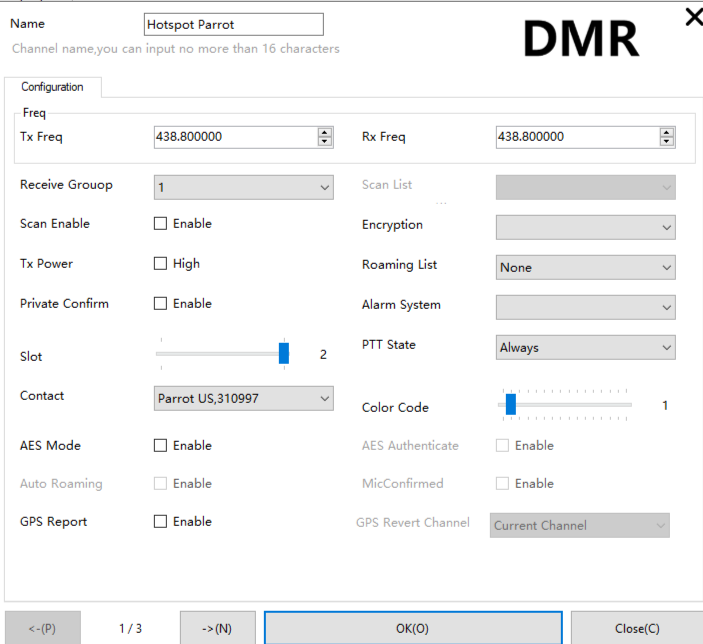Click the Rx Freq down spinner arrow
The width and height of the screenshot is (703, 644).
click(667, 142)
